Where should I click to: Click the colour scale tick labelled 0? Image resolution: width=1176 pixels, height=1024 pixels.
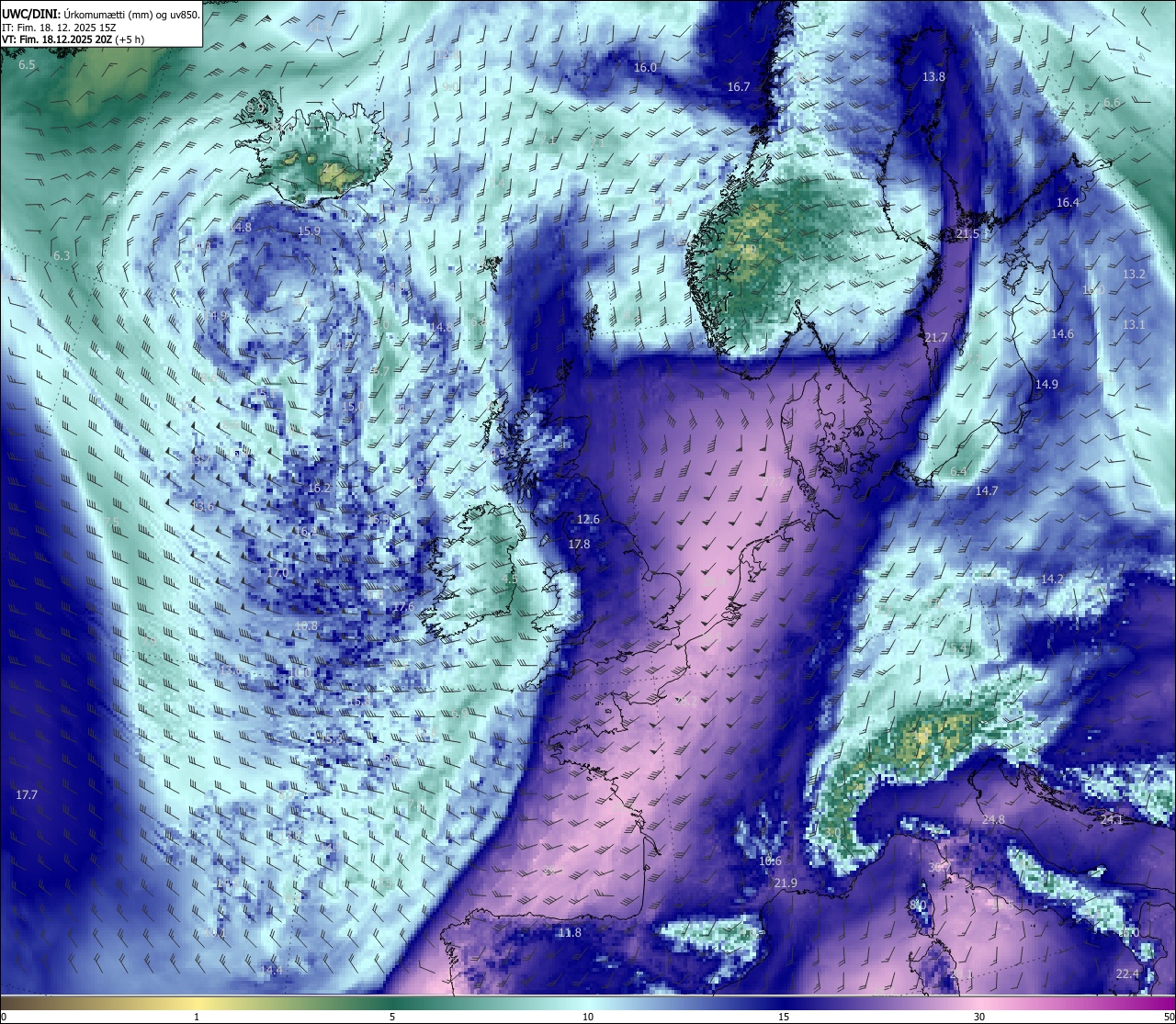[3, 1017]
